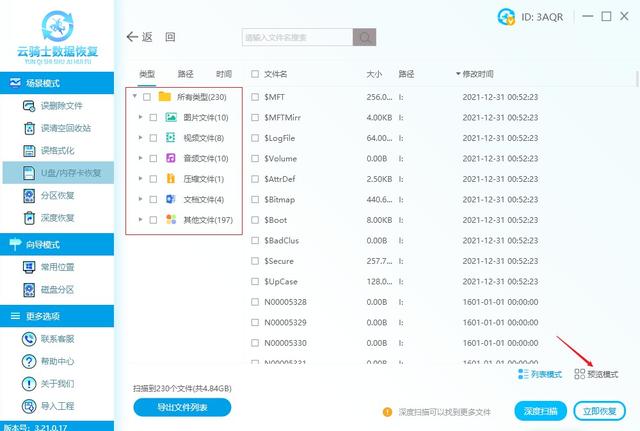Viewport: 640px width, 431px height.
Task: Sort by 修改时间 column arrow
Action: click(458, 74)
